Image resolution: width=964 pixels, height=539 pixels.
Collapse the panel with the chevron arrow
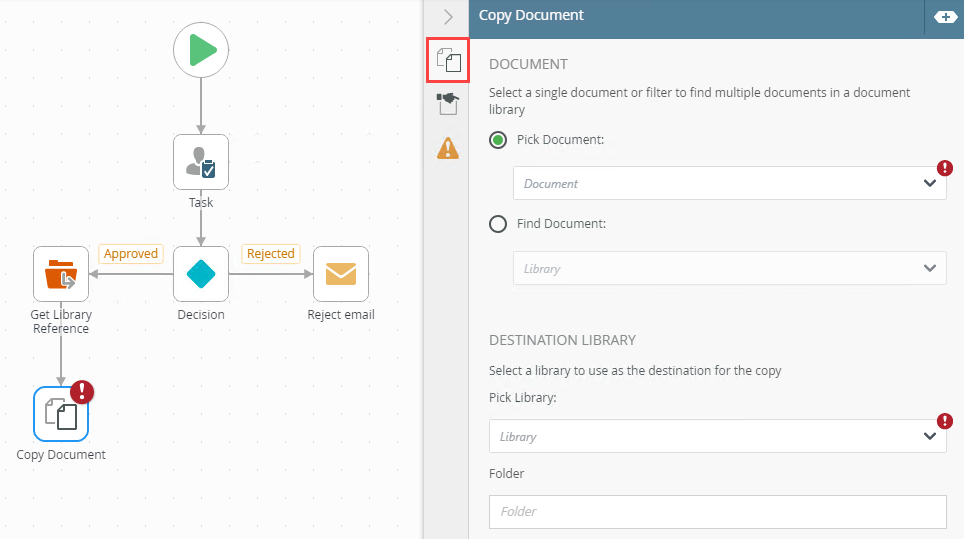[x=448, y=17]
